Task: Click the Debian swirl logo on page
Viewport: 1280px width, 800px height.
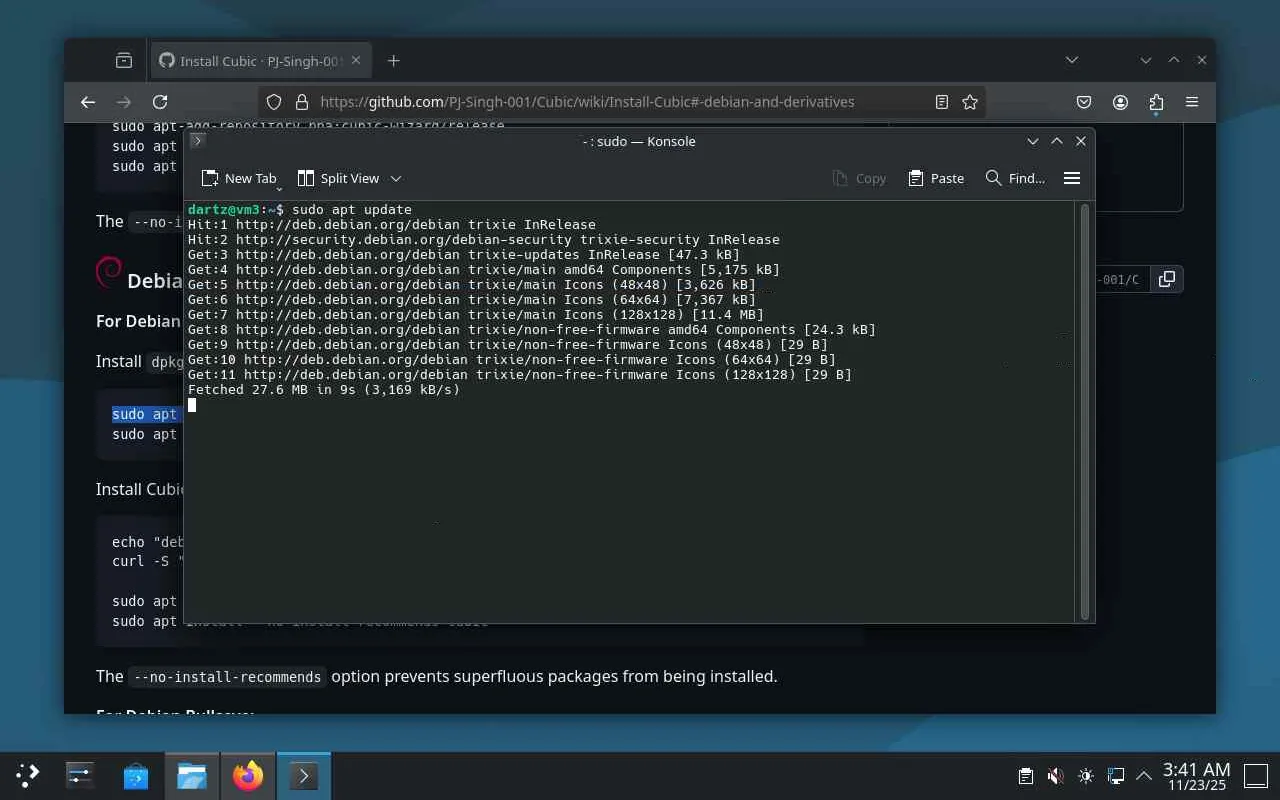Action: pos(109,272)
